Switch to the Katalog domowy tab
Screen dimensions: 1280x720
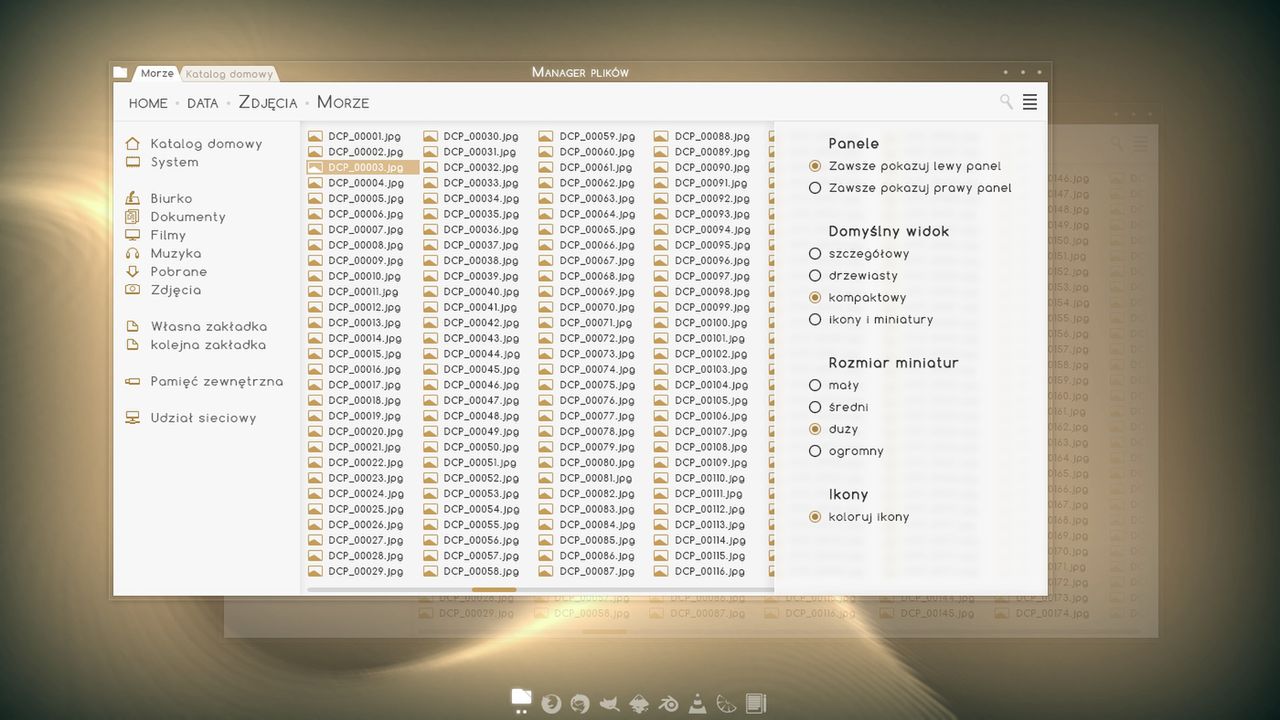point(229,74)
